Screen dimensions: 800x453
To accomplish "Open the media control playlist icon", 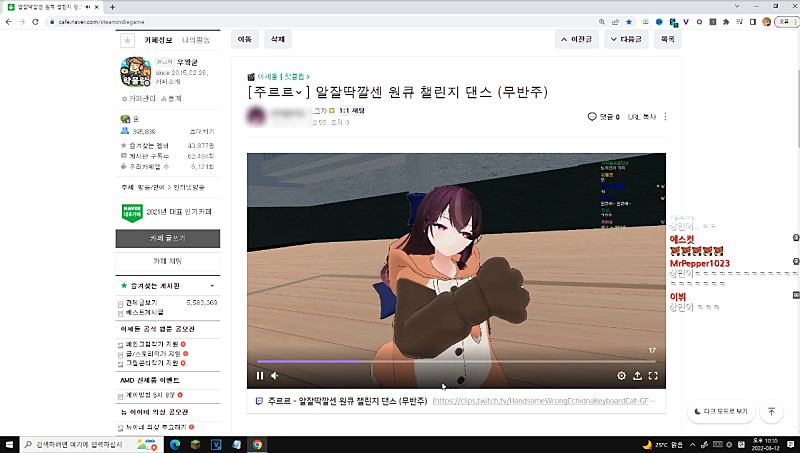I will coord(739,22).
